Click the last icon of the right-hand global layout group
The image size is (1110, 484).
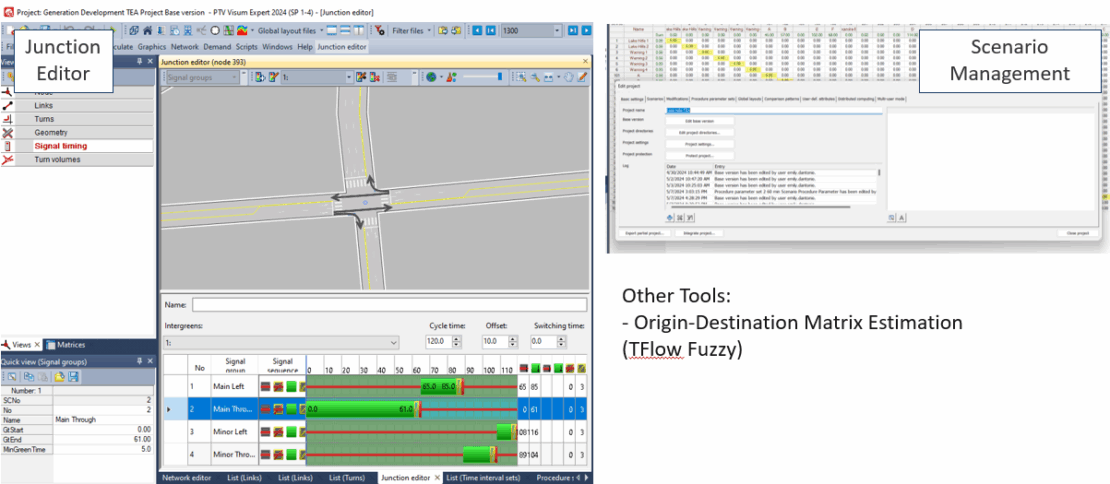click(x=360, y=30)
